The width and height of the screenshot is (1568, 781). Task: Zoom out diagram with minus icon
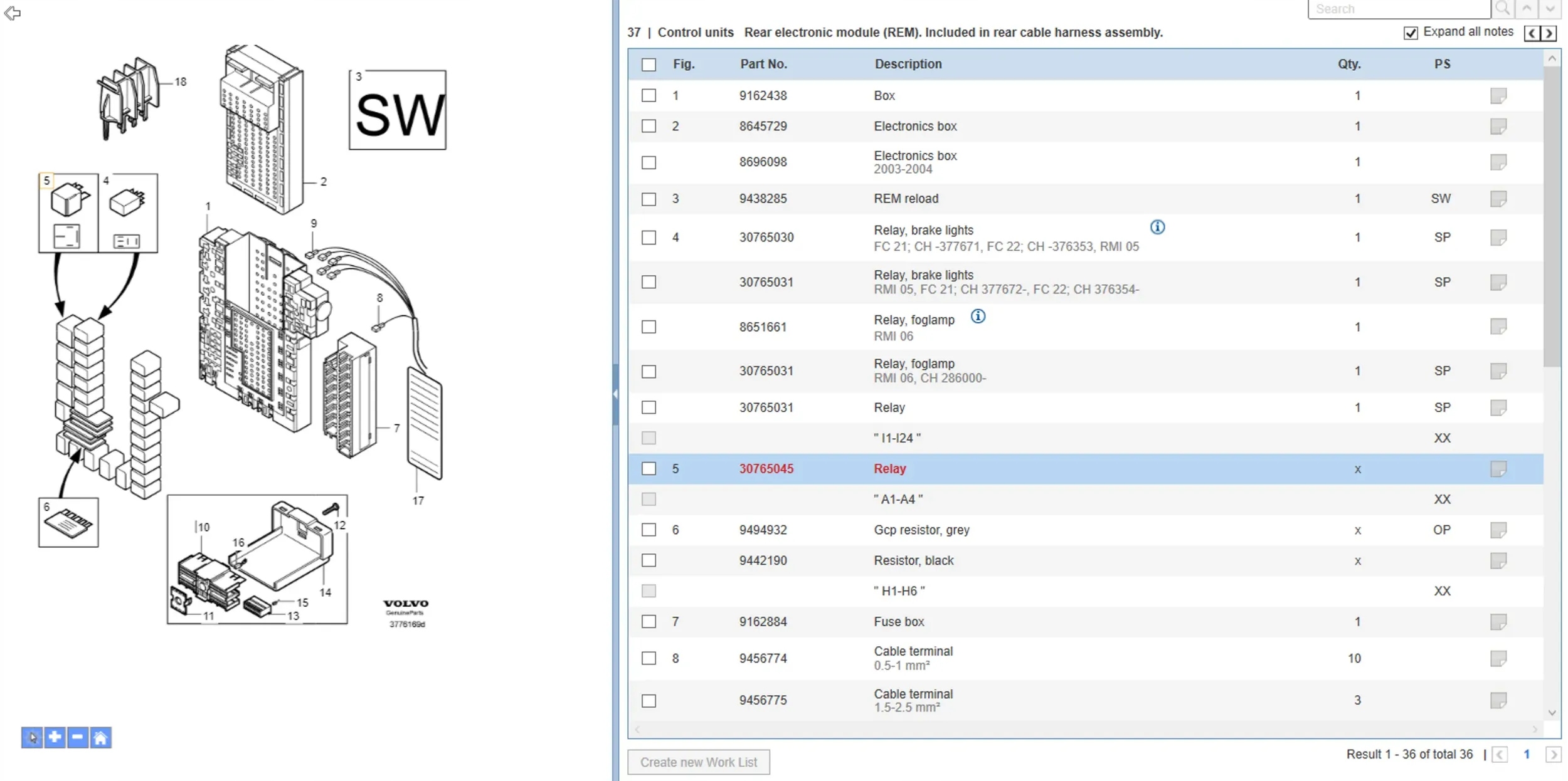coord(78,737)
